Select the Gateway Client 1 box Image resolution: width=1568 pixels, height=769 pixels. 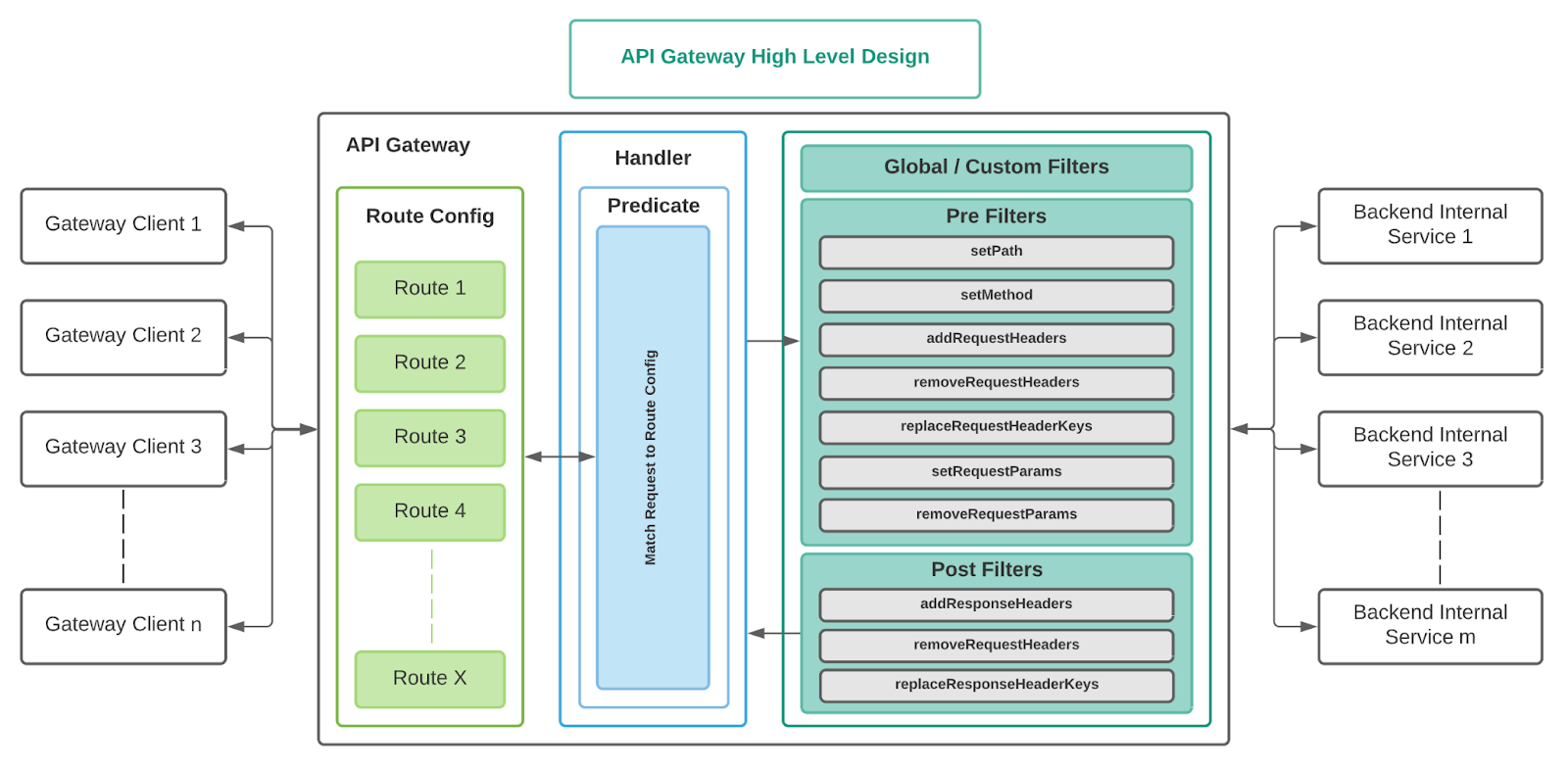[x=123, y=225]
